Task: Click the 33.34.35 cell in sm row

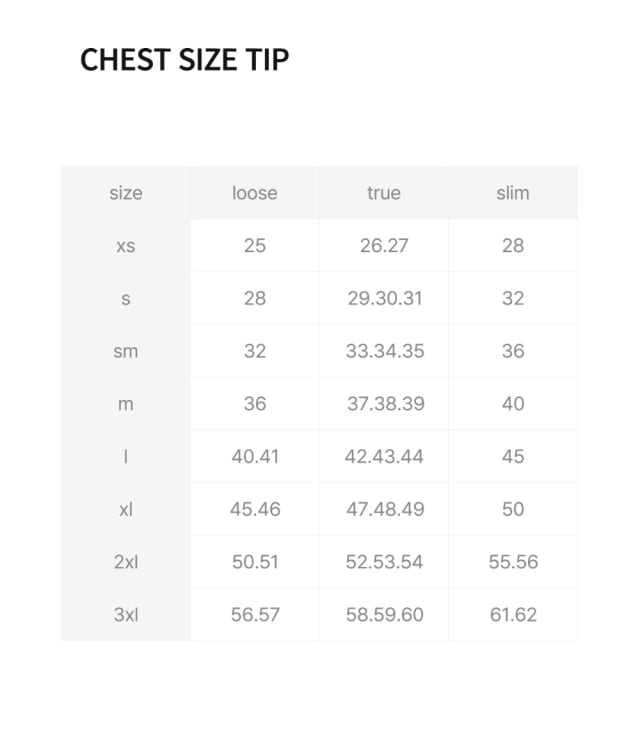Action: 384,351
